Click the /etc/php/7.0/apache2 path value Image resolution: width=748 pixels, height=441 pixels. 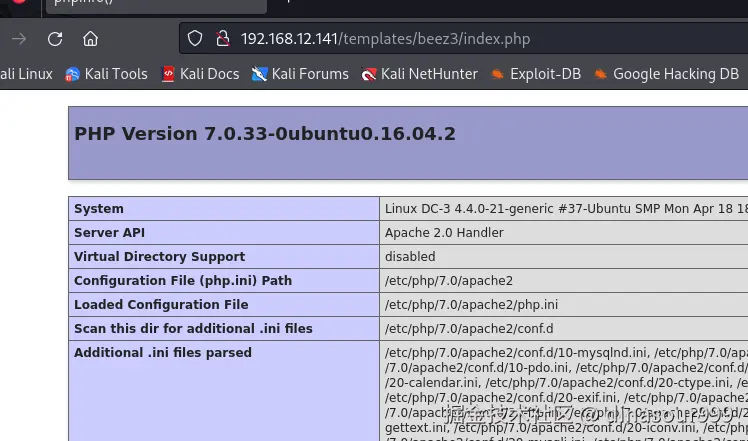point(449,281)
